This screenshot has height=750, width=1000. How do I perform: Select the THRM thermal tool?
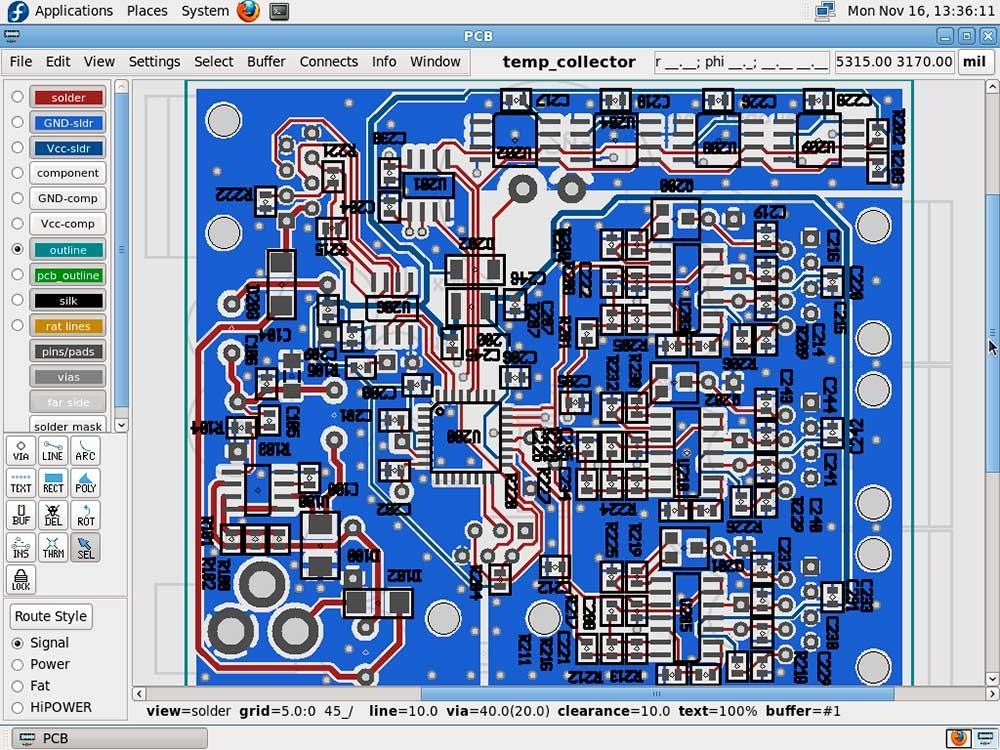point(53,548)
